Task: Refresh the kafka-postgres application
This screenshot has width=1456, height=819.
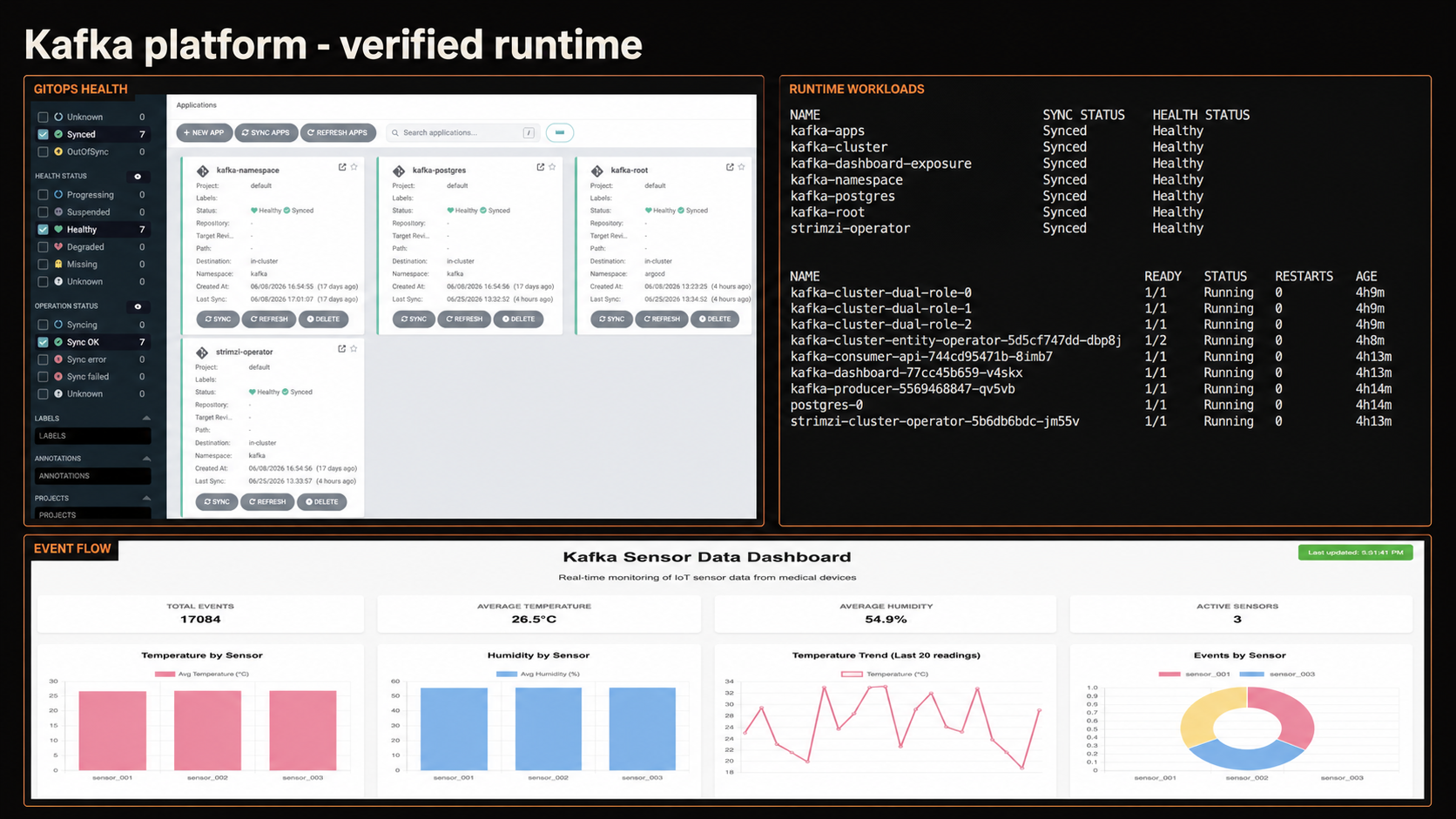Action: pos(464,319)
